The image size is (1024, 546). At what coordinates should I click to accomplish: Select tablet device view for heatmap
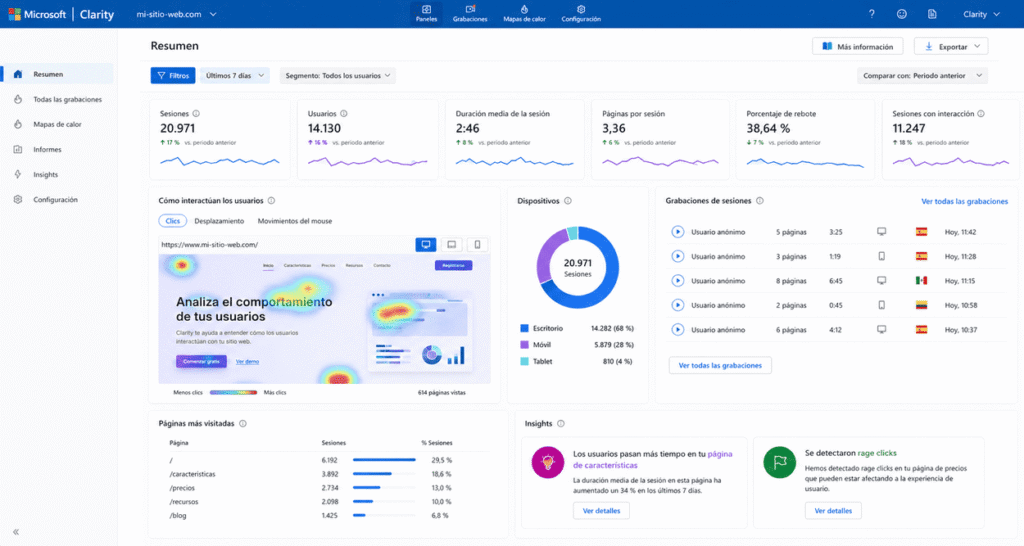click(451, 244)
